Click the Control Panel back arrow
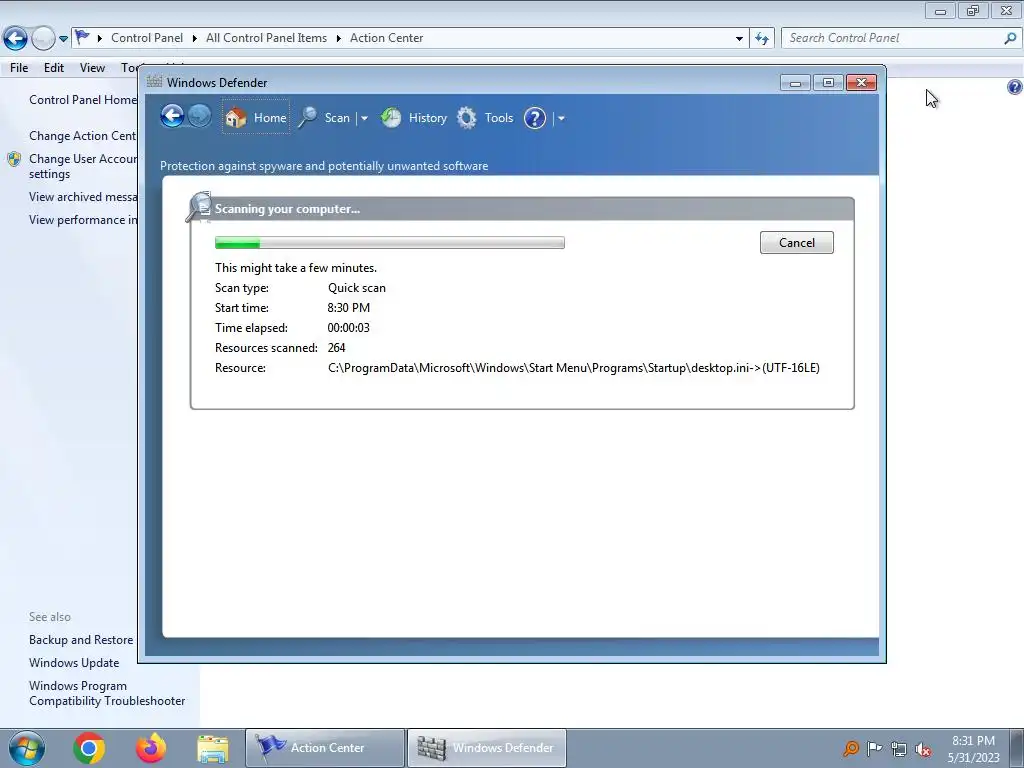This screenshot has width=1024, height=768. [x=16, y=38]
